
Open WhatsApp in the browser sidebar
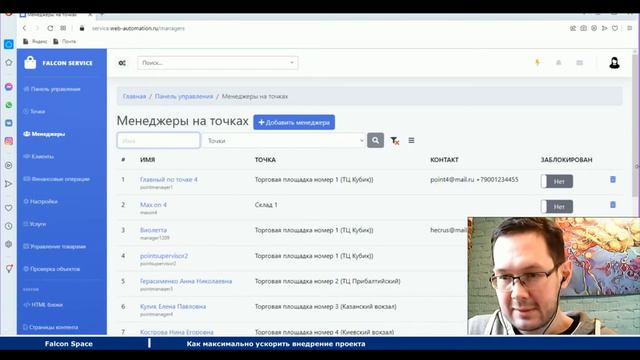(x=9, y=105)
